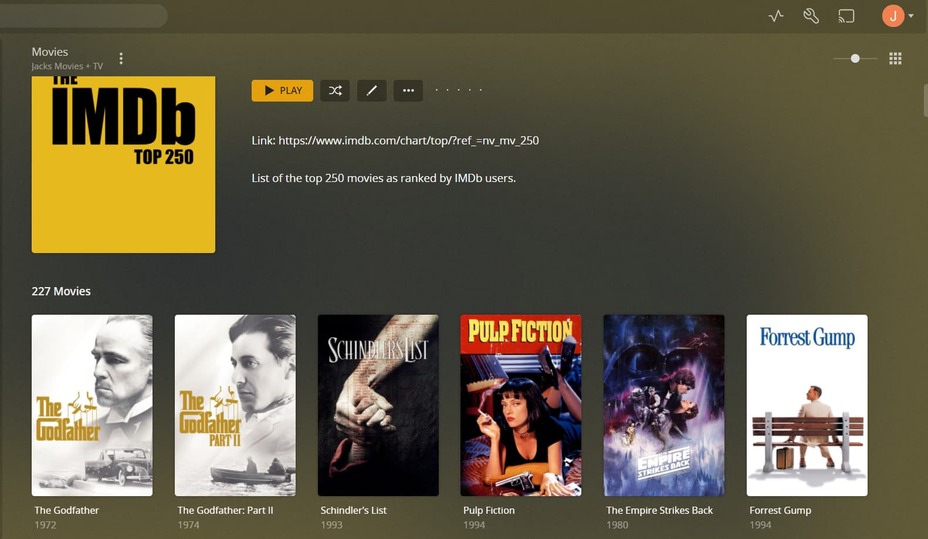Viewport: 928px width, 539px height.
Task: Click the rating dots next to the buttons
Action: point(459,90)
